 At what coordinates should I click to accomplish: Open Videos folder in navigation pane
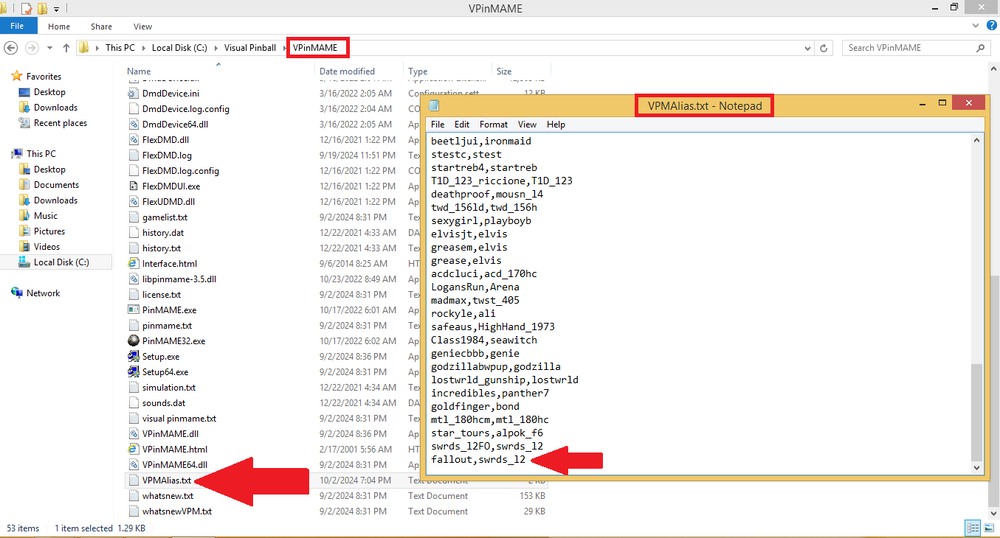point(47,247)
